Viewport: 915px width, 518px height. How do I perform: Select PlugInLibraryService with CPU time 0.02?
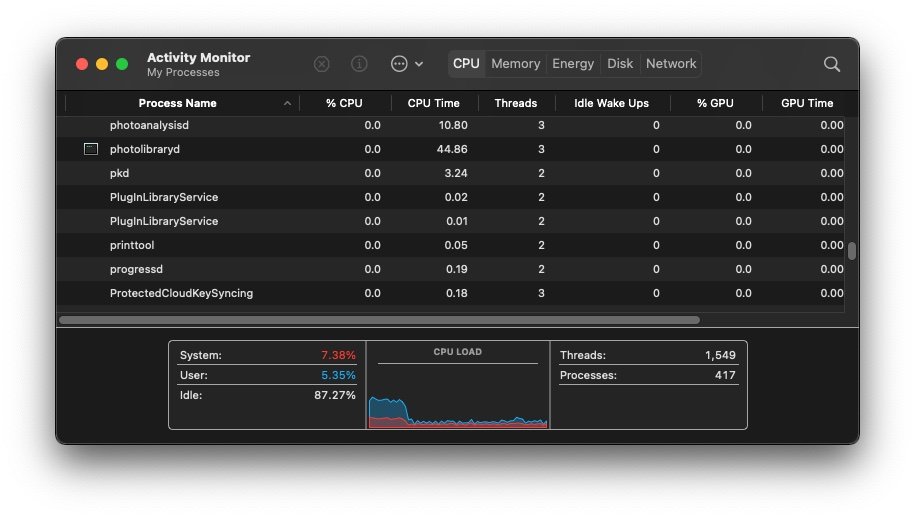[450, 197]
